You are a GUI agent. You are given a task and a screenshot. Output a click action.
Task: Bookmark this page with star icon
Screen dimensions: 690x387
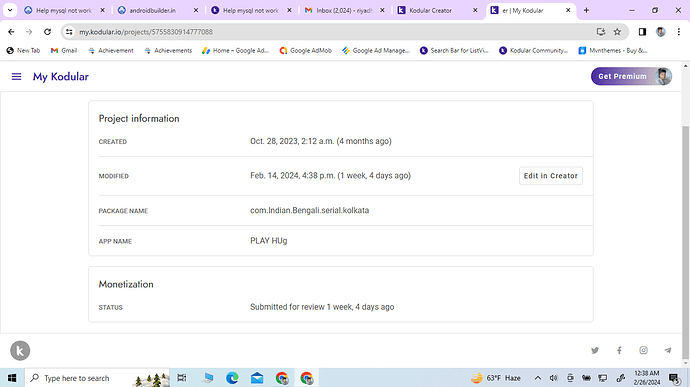[x=617, y=32]
